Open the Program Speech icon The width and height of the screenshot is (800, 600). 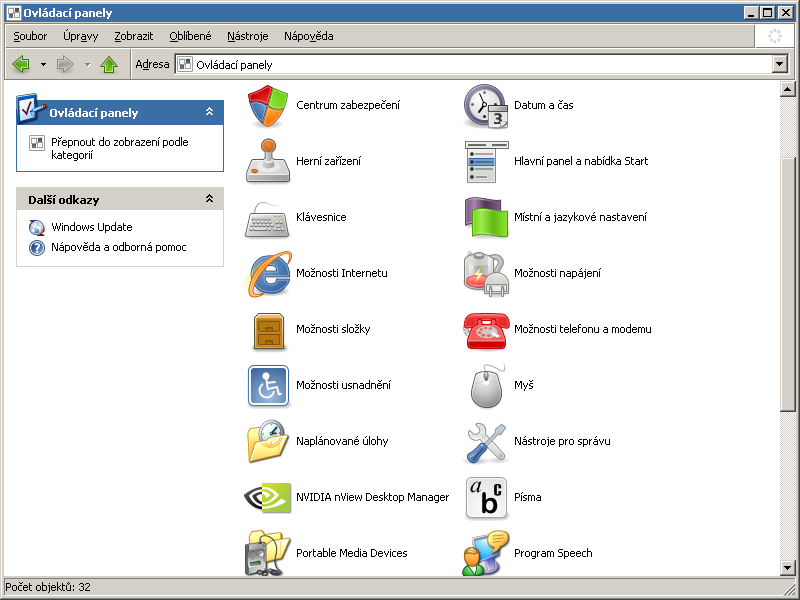pyautogui.click(x=486, y=553)
